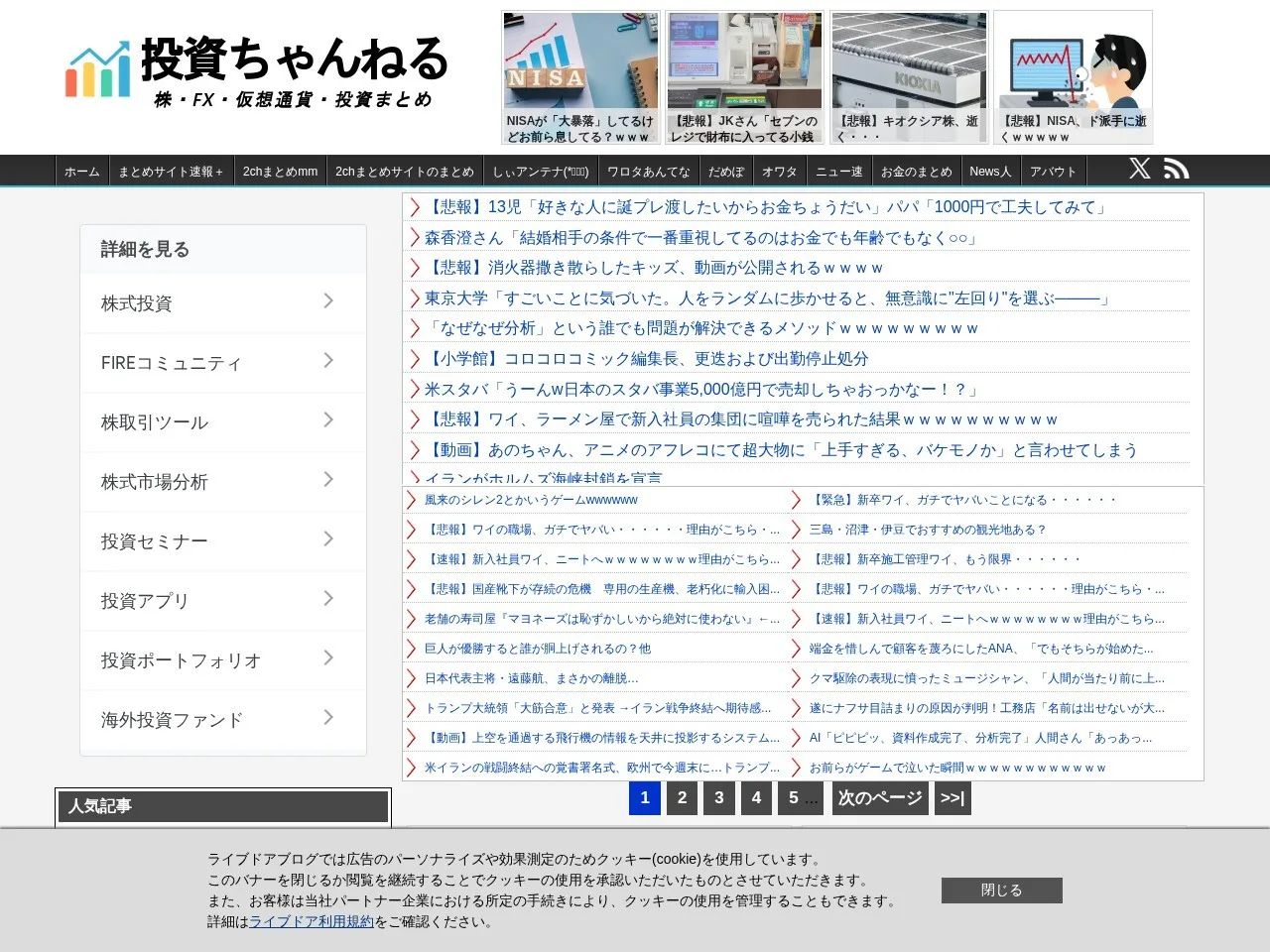Open 消火器撒き散らしたキッズ article link

click(x=655, y=268)
